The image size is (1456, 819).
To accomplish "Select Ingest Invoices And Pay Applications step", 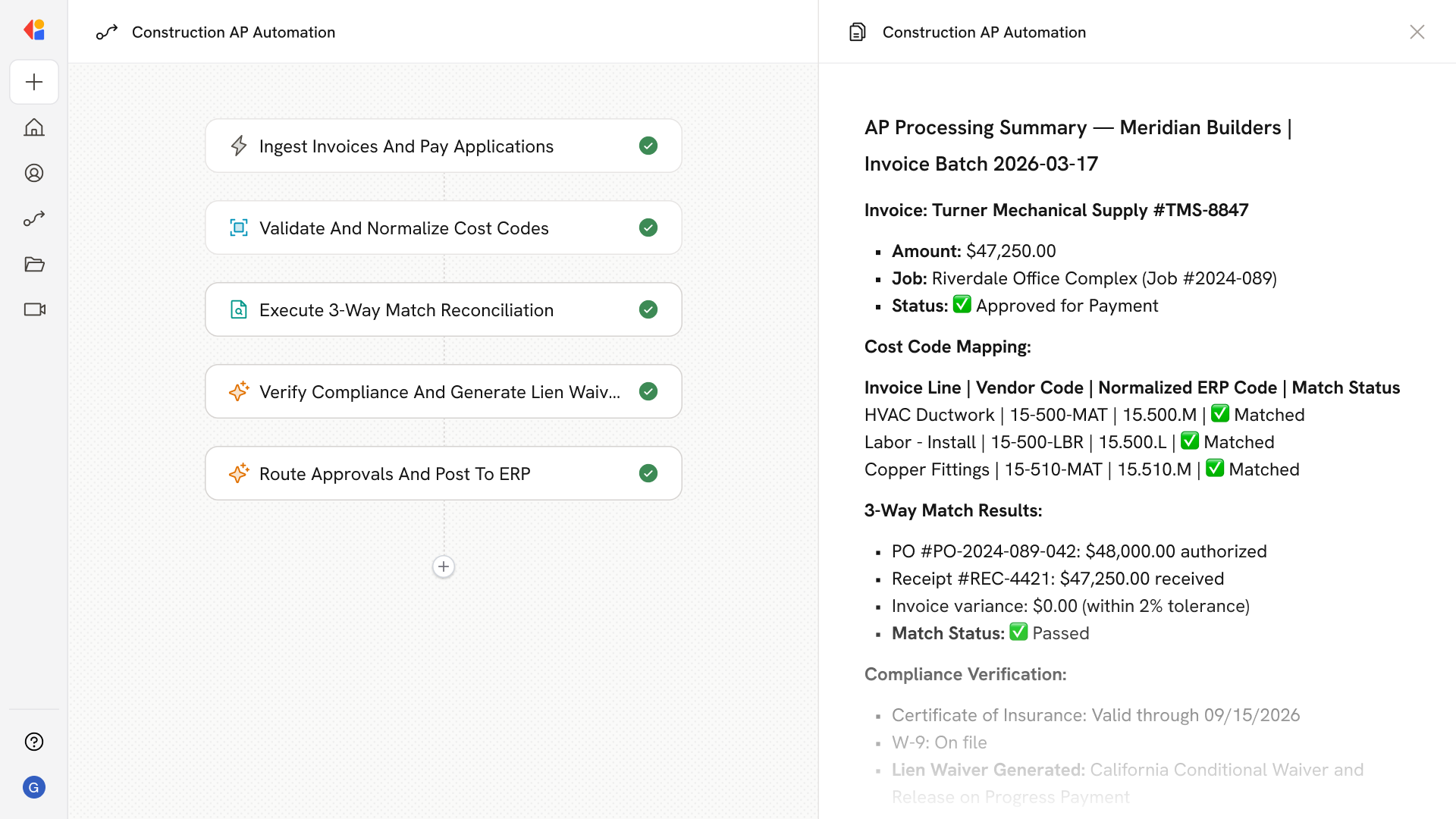I will point(406,146).
